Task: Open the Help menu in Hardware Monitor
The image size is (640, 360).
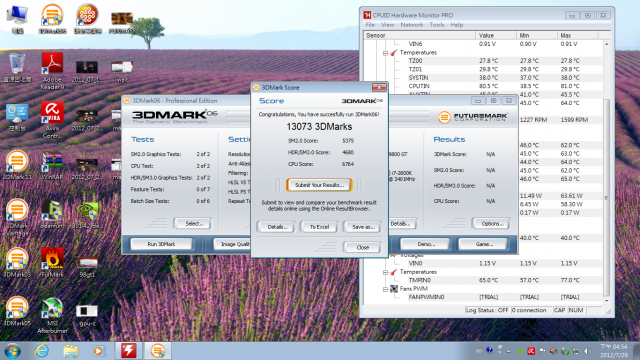Action: (x=457, y=25)
